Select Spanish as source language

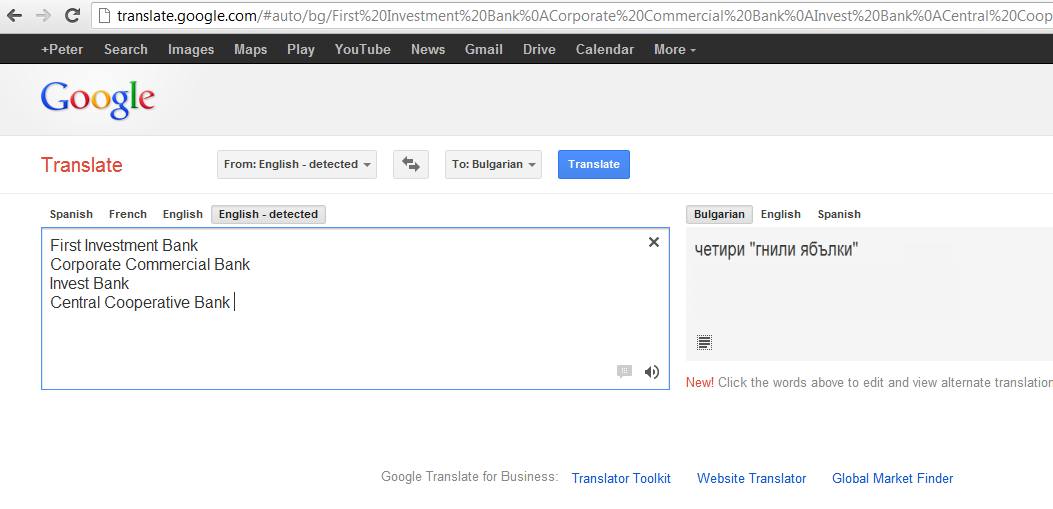click(71, 214)
